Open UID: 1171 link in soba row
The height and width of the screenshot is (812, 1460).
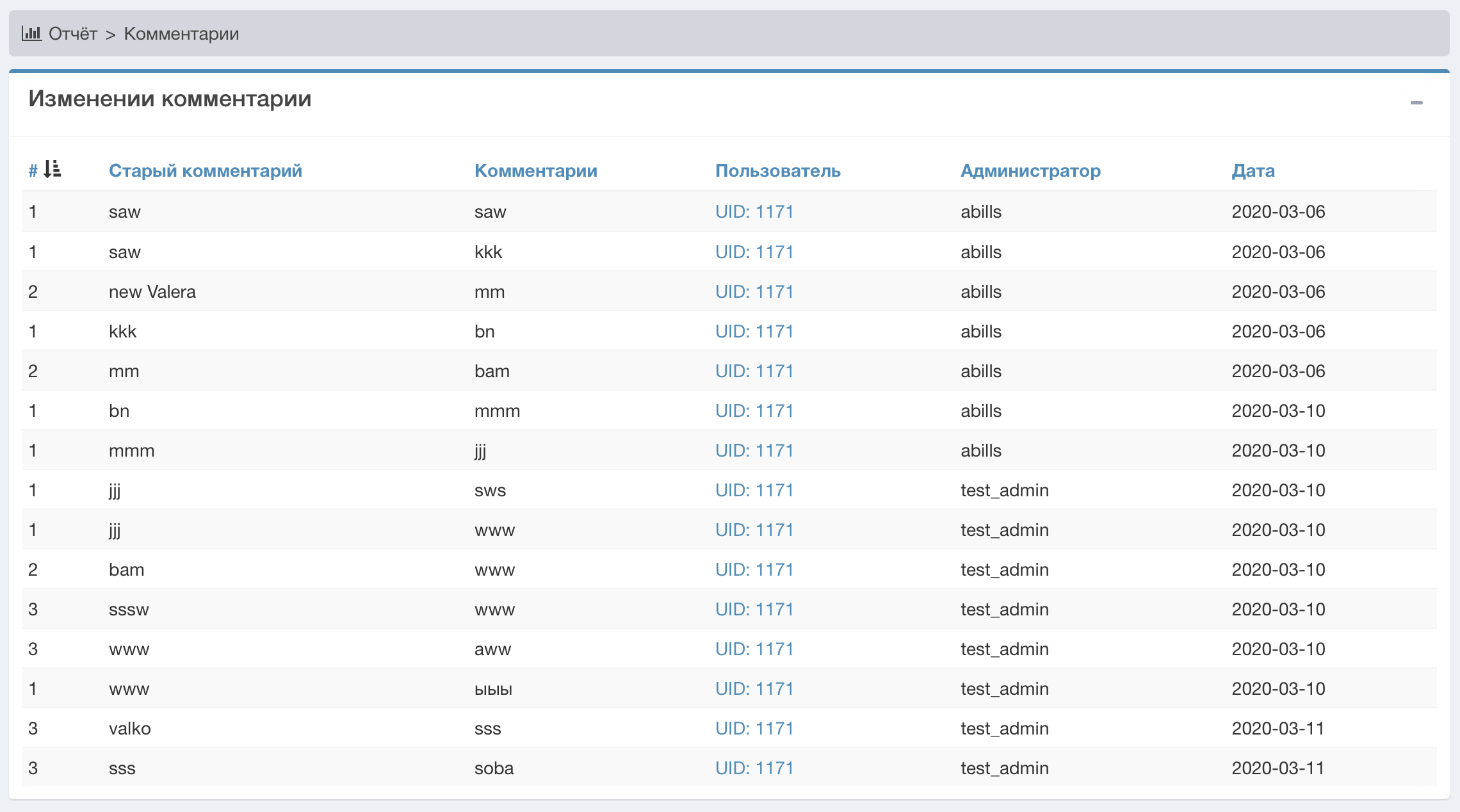(x=754, y=768)
